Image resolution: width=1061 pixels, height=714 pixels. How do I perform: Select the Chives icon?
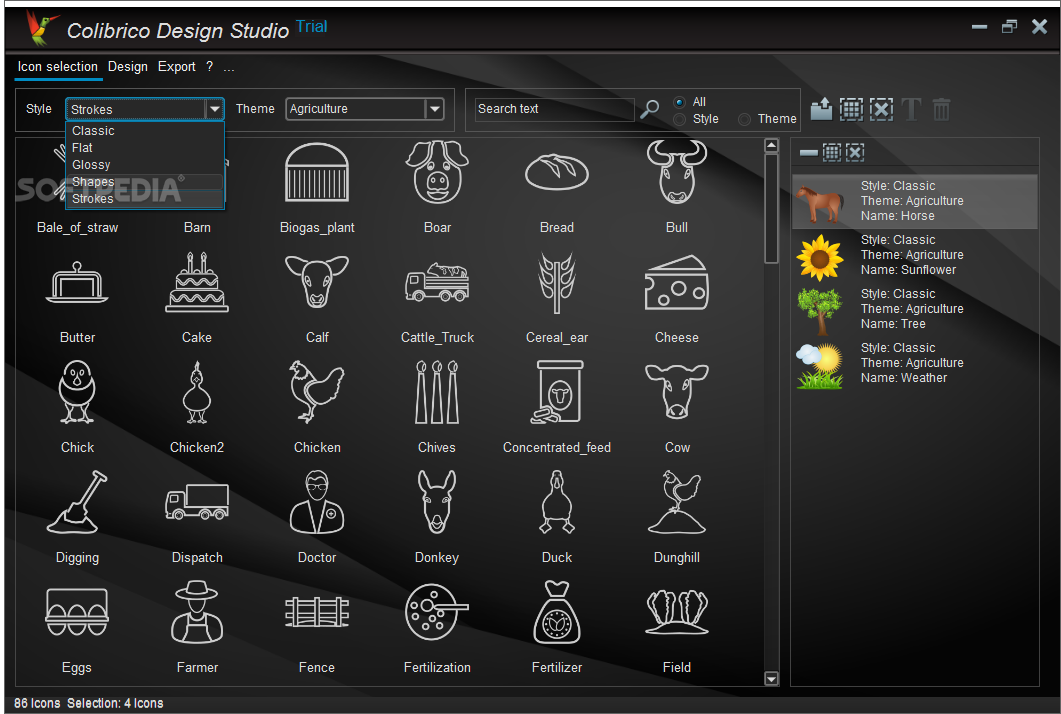coord(437,393)
